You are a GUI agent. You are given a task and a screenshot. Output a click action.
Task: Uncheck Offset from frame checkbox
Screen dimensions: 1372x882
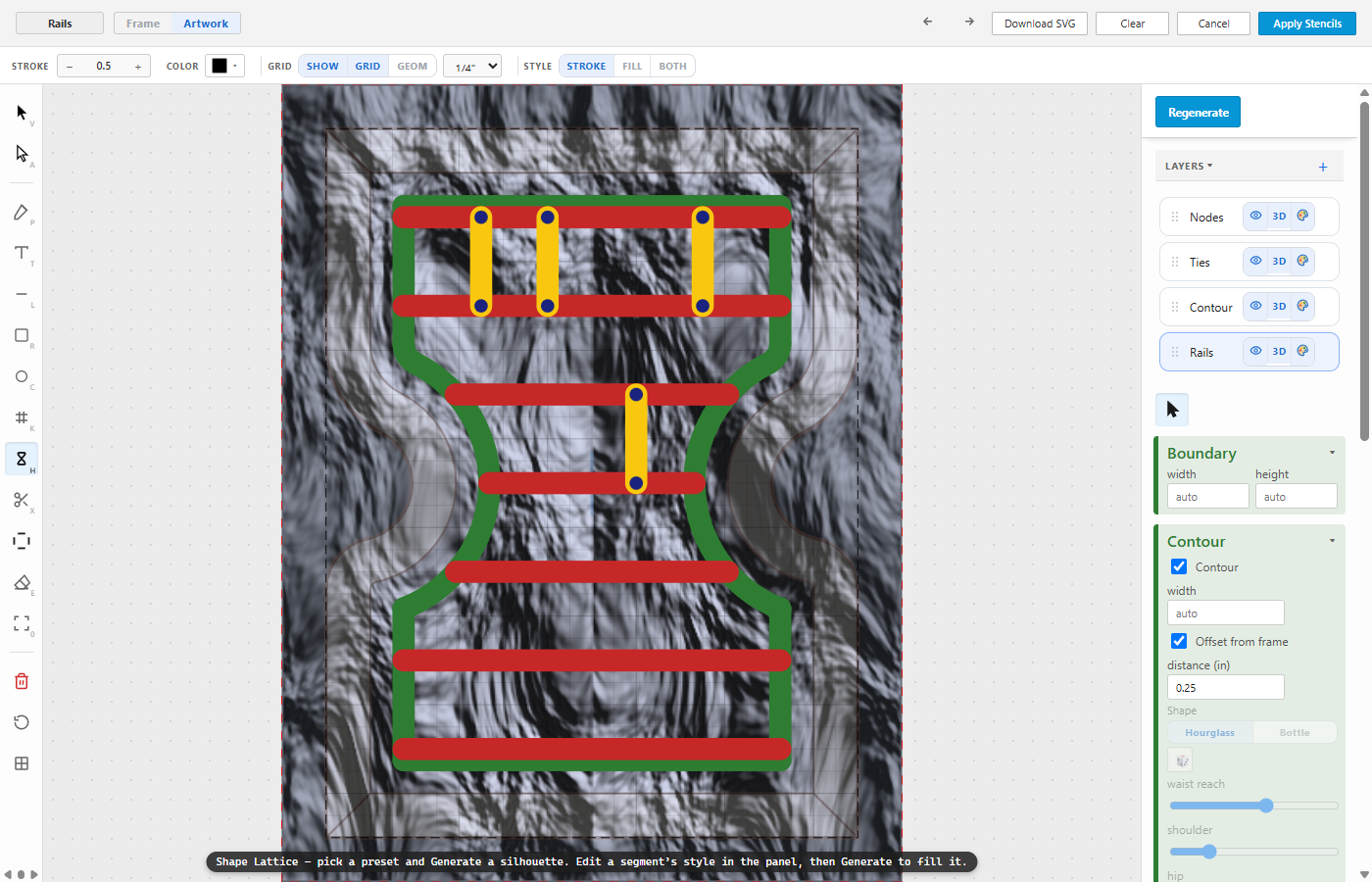tap(1179, 641)
